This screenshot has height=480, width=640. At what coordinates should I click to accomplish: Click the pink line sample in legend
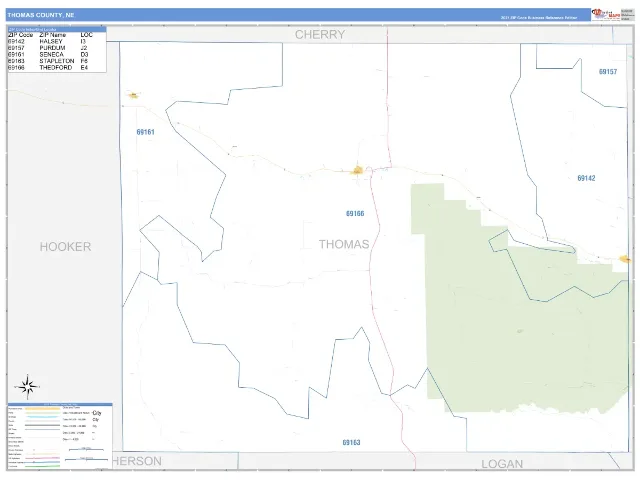pos(42,458)
